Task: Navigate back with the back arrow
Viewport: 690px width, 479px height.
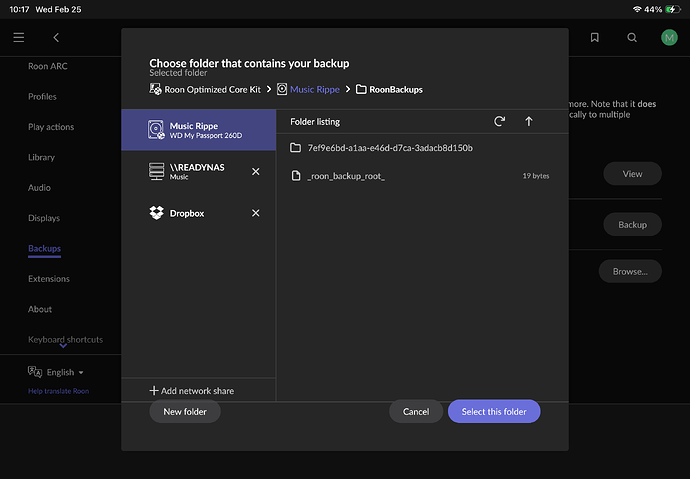Action: pyautogui.click(x=56, y=37)
